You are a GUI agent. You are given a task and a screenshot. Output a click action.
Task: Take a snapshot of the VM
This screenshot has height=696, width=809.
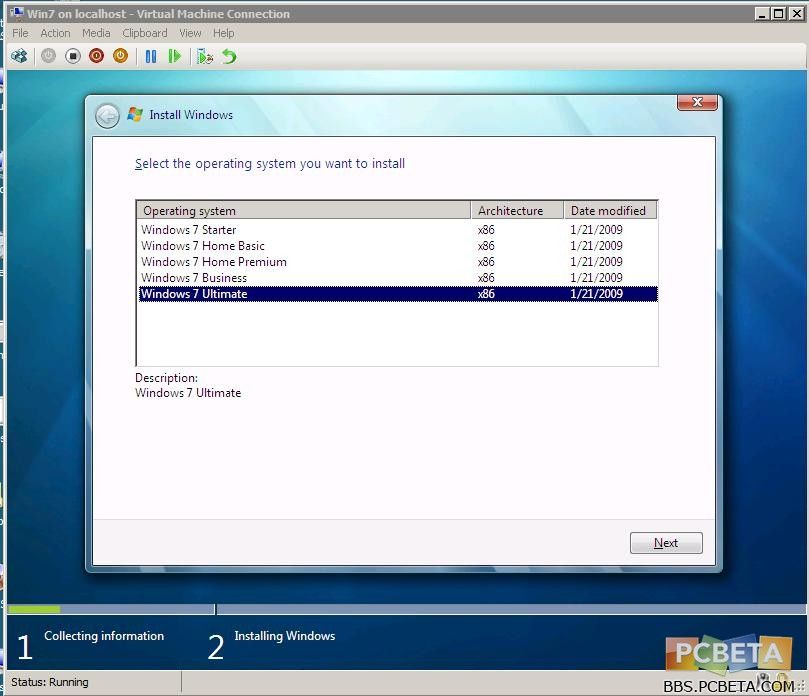pos(205,56)
